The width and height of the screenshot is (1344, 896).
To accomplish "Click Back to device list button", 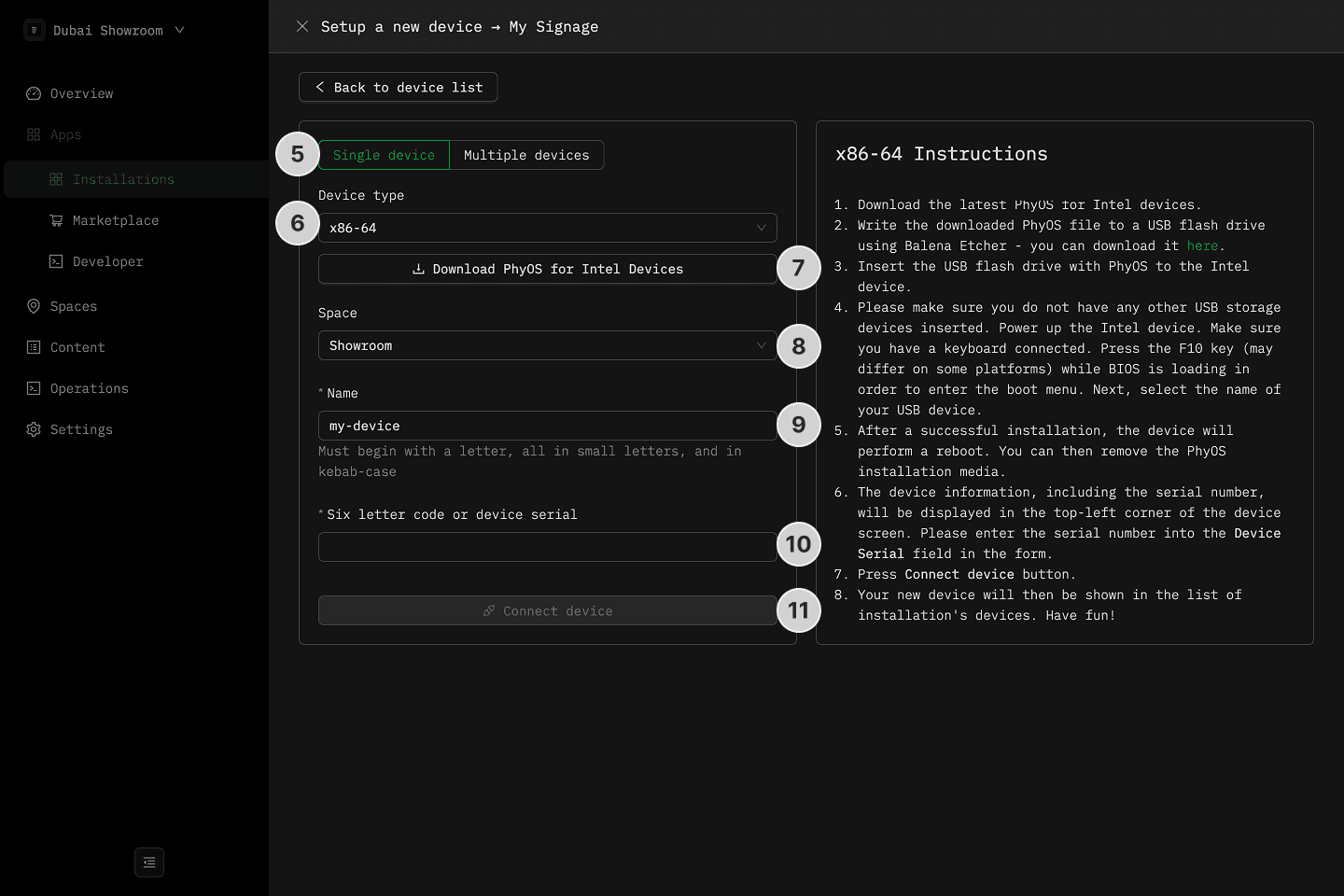I will tap(398, 87).
